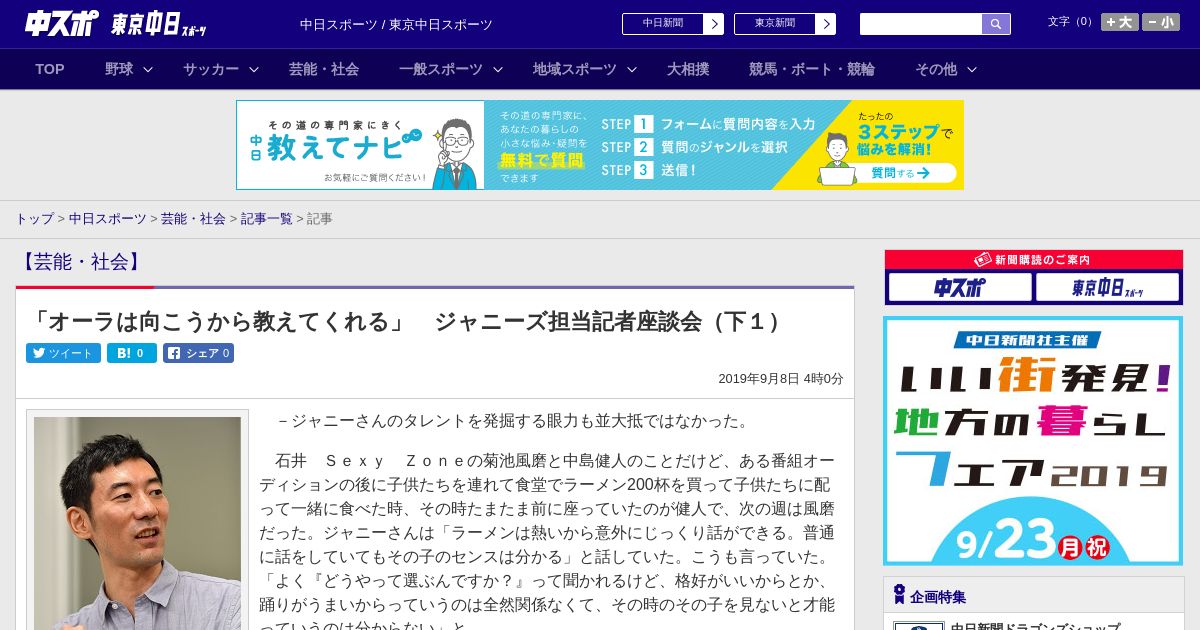Bookmark the article with the Hatena B! button
The width and height of the screenshot is (1200, 630).
(132, 353)
